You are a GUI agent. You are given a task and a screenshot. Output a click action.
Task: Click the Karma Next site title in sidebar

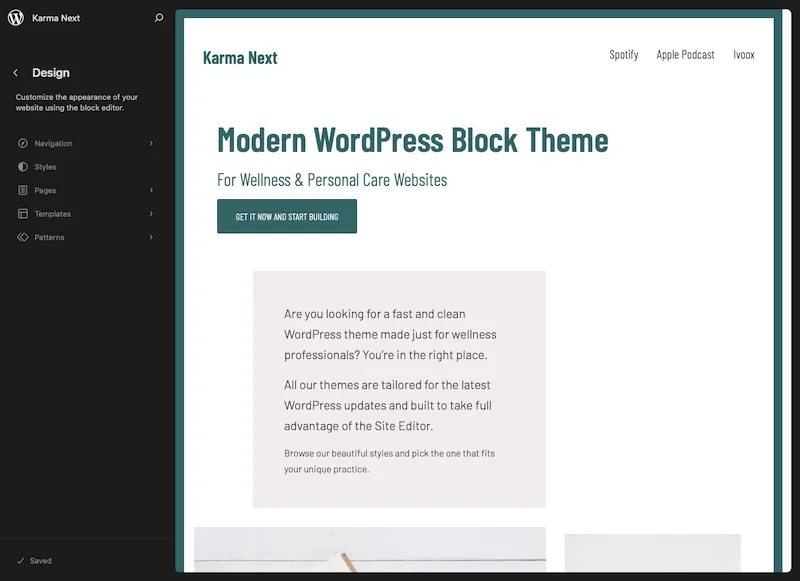[x=56, y=18]
